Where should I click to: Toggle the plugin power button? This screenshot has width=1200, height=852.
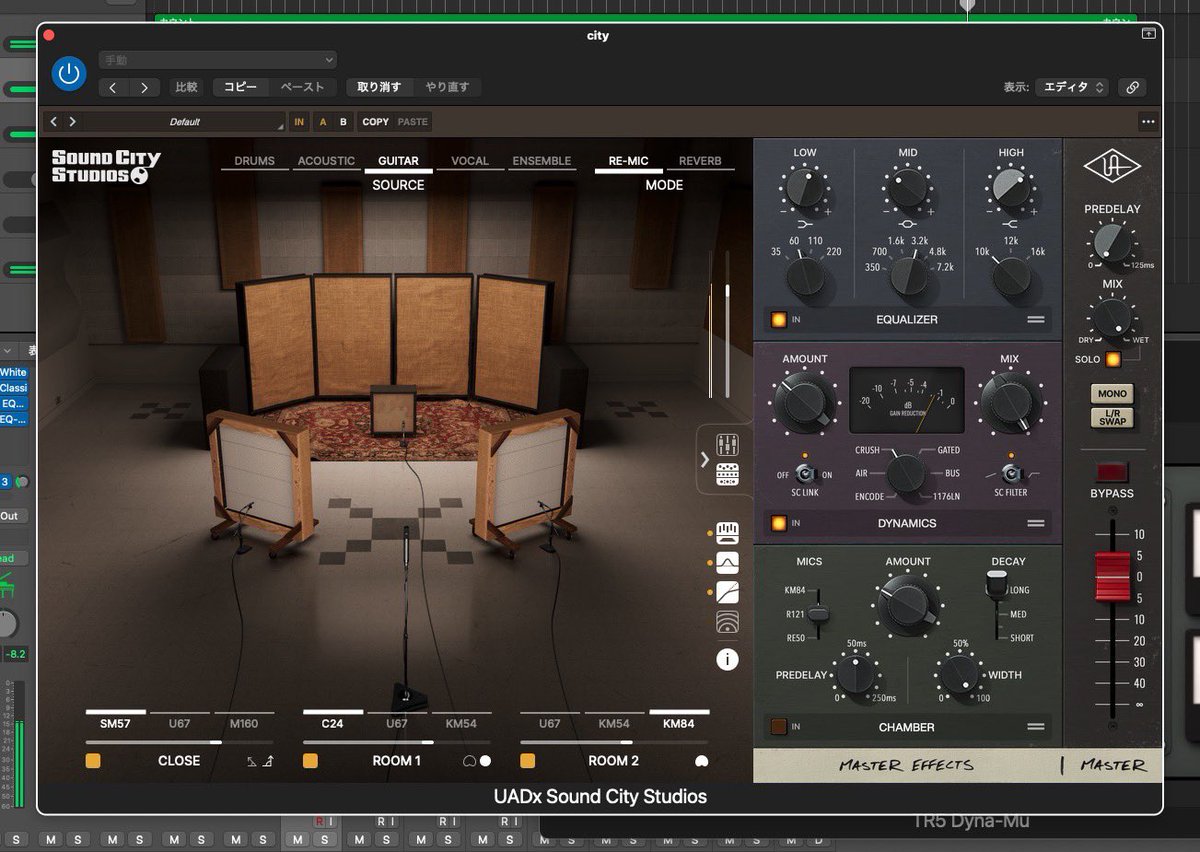(69, 73)
